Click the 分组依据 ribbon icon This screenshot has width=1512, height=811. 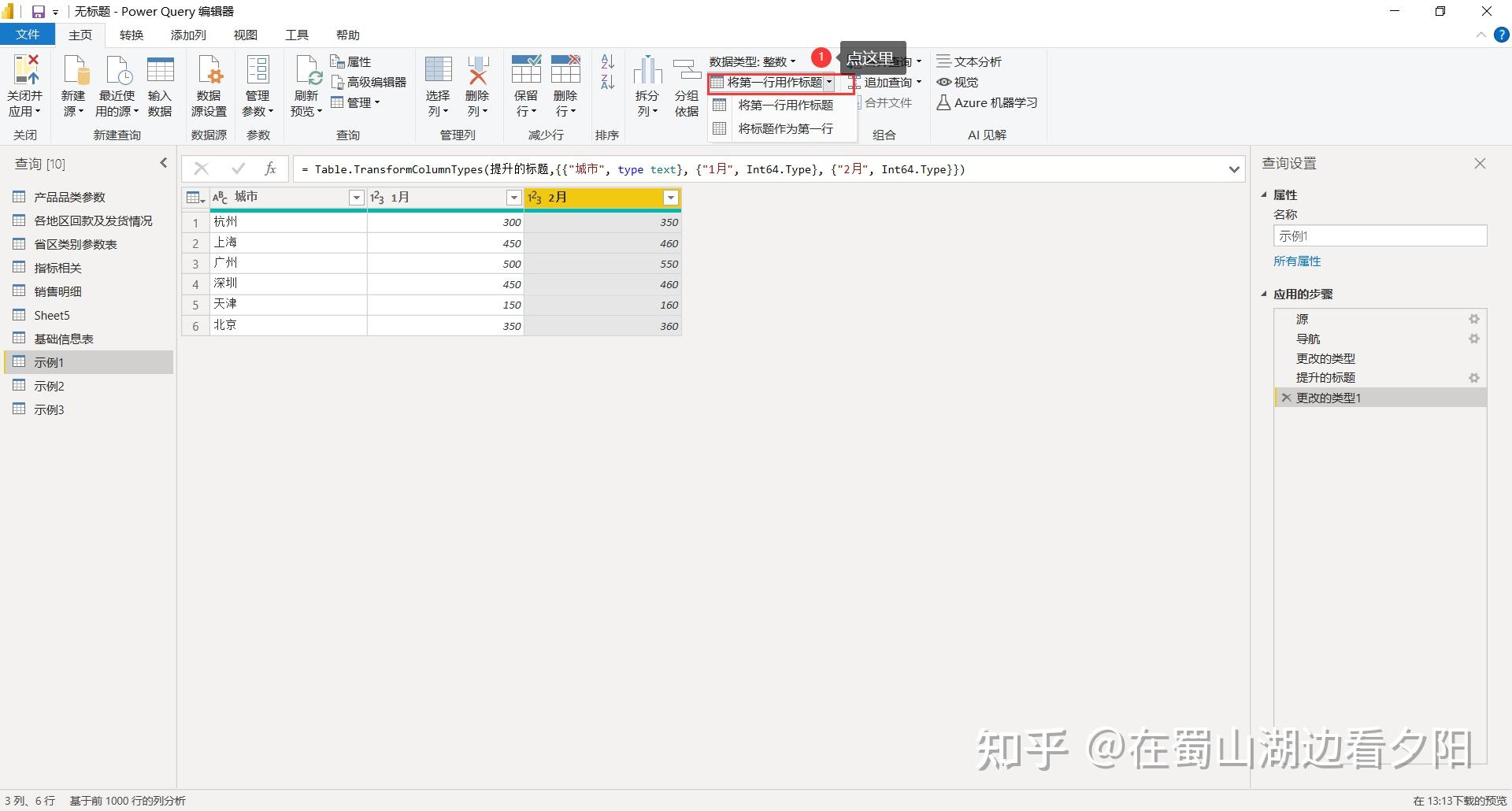687,71
